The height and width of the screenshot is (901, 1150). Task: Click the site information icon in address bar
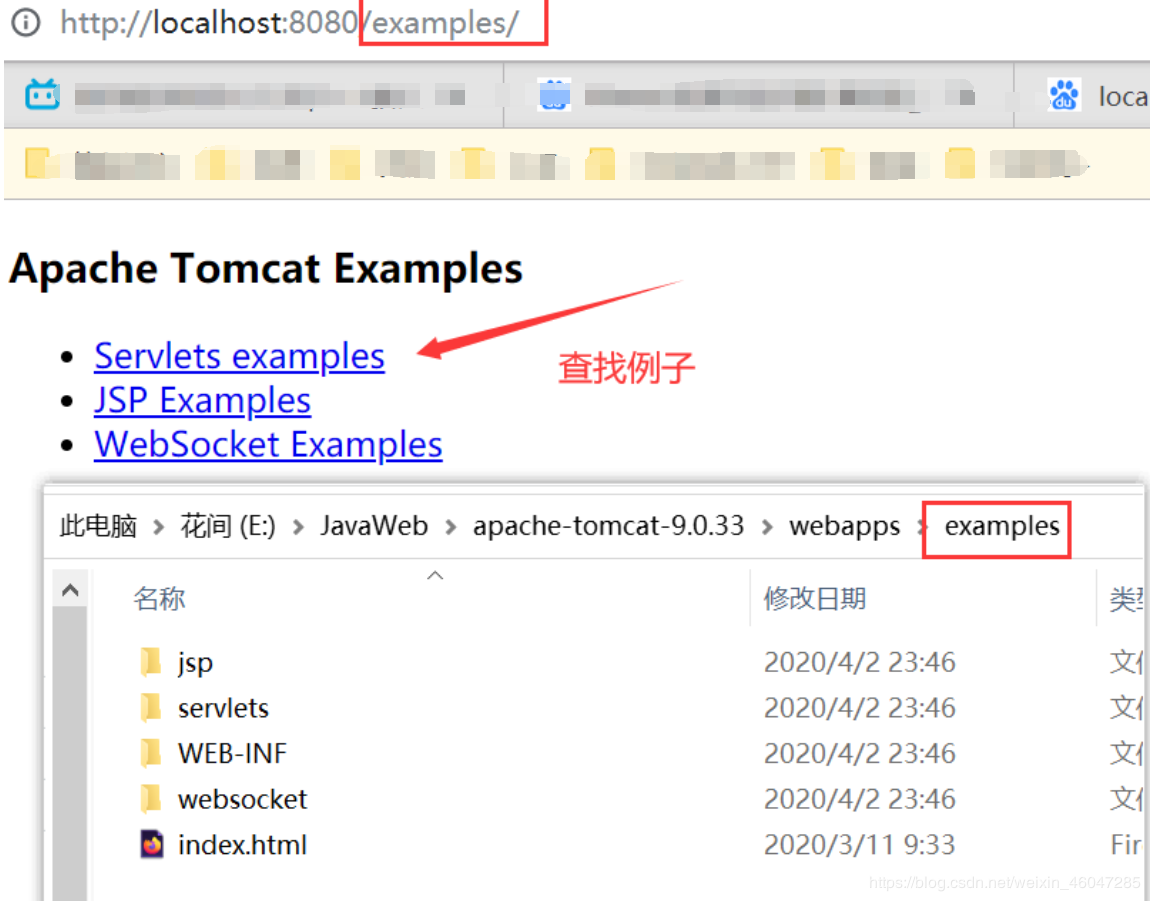[26, 23]
